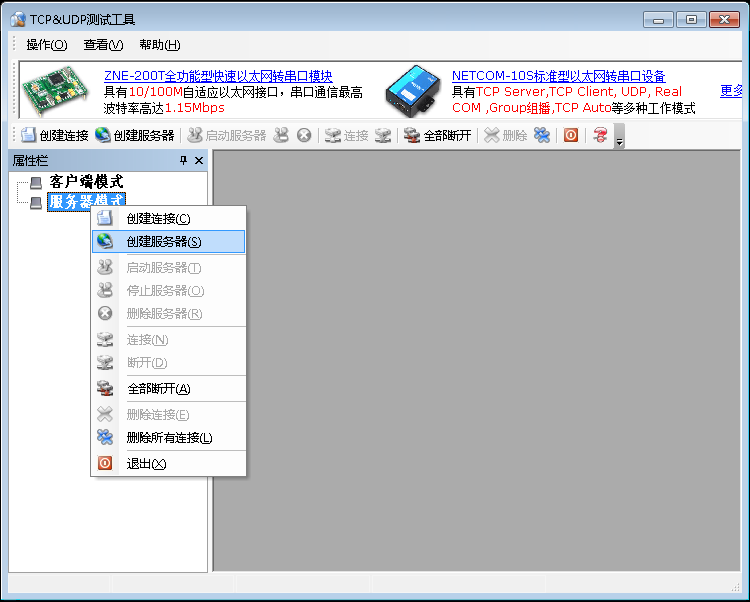Click the 更多 link in the banner
This screenshot has height=602, width=750.
point(731,91)
